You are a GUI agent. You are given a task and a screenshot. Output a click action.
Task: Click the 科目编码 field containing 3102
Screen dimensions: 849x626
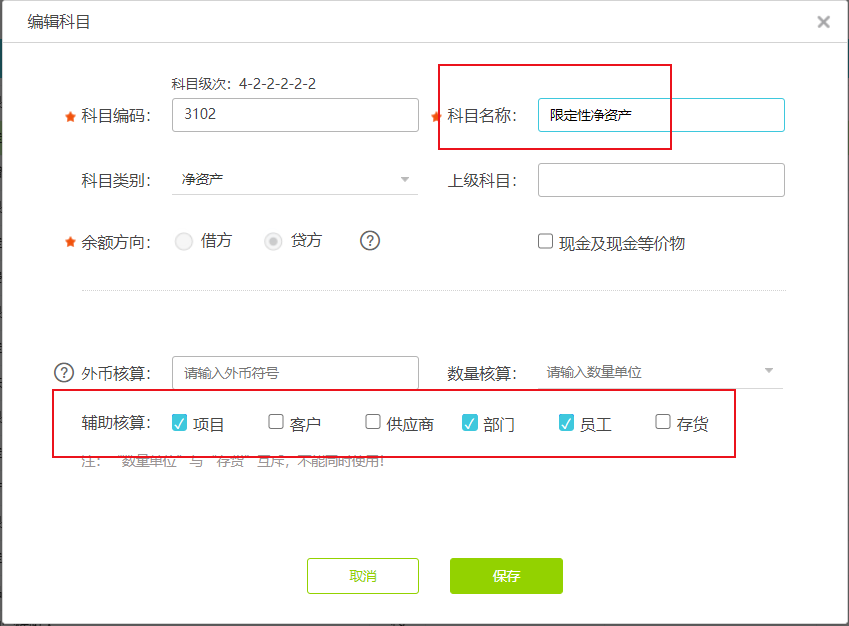(x=295, y=115)
